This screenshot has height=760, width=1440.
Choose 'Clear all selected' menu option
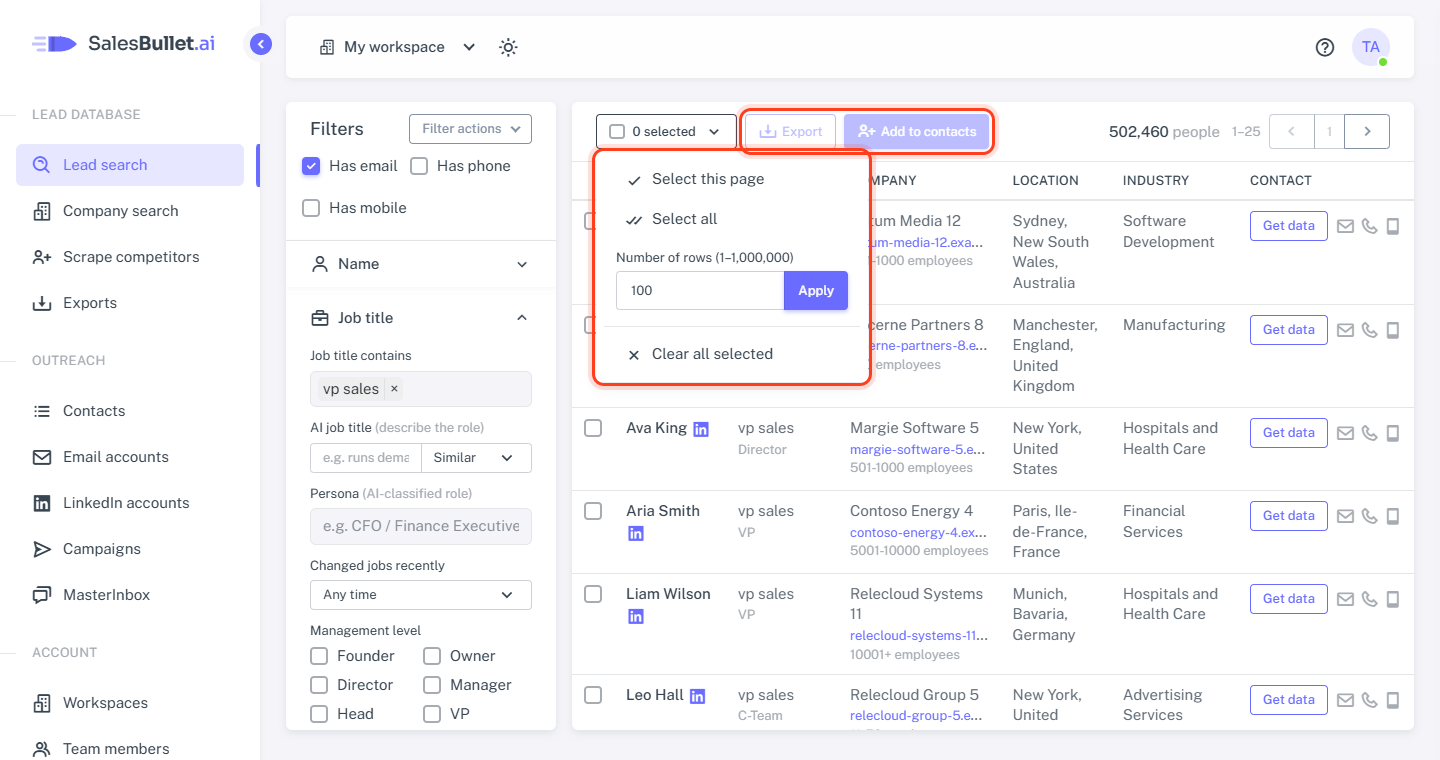pos(732,354)
